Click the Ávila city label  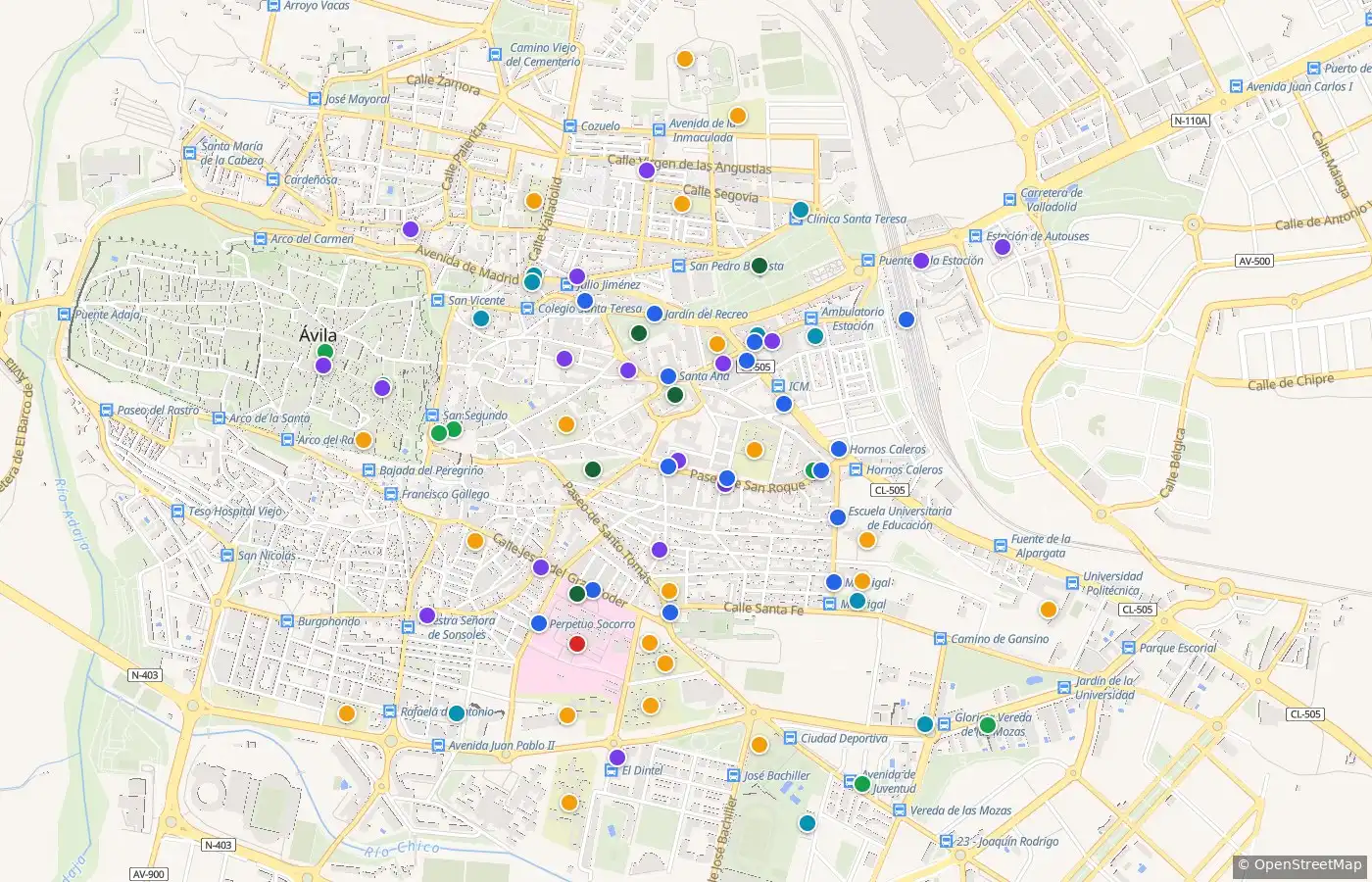(x=318, y=335)
